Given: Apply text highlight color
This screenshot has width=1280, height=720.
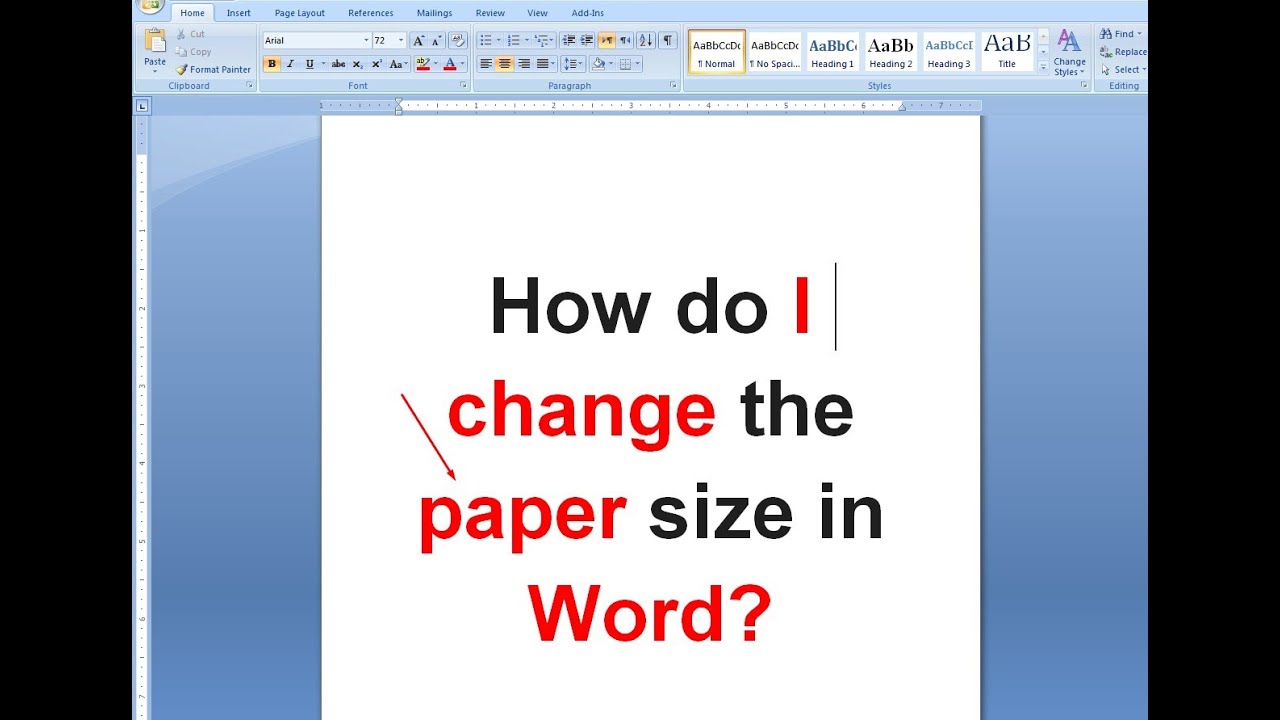Looking at the screenshot, I should point(422,64).
